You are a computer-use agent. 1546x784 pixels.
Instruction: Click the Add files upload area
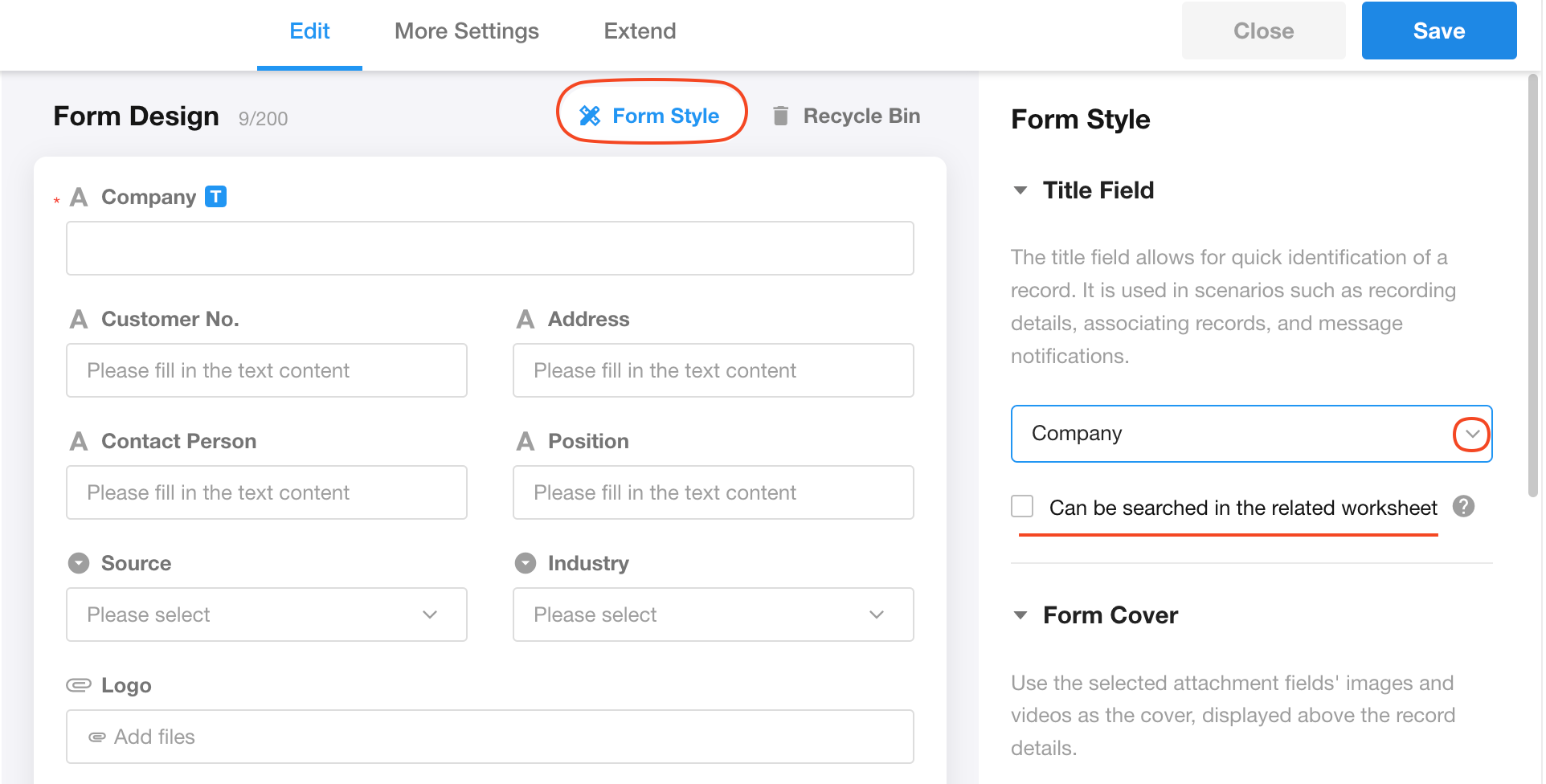tap(489, 737)
